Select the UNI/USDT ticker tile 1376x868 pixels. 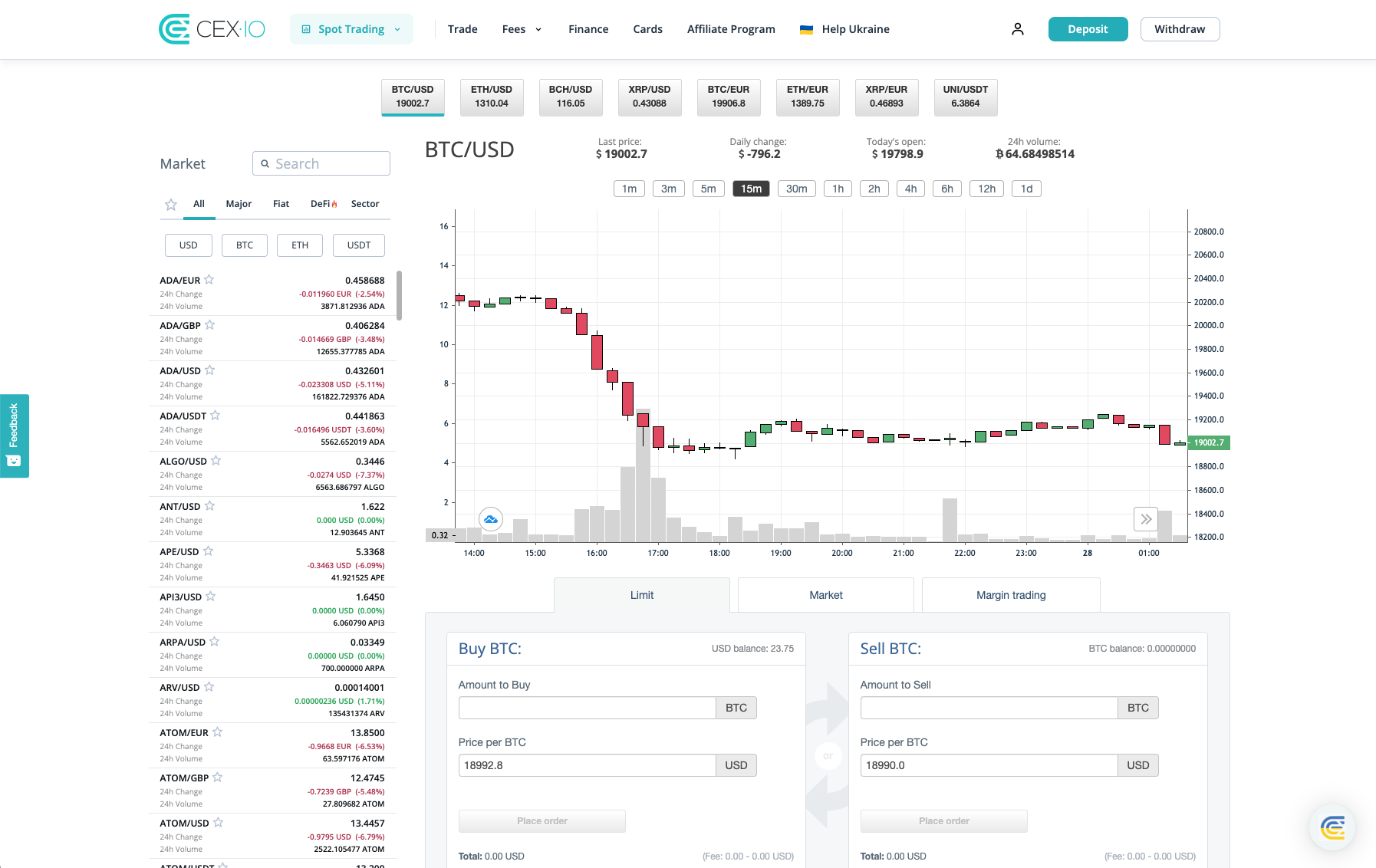click(966, 97)
